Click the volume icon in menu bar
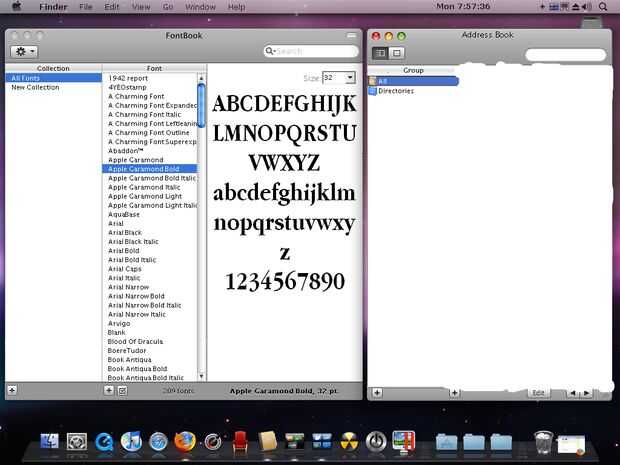The image size is (620, 465). click(587, 7)
